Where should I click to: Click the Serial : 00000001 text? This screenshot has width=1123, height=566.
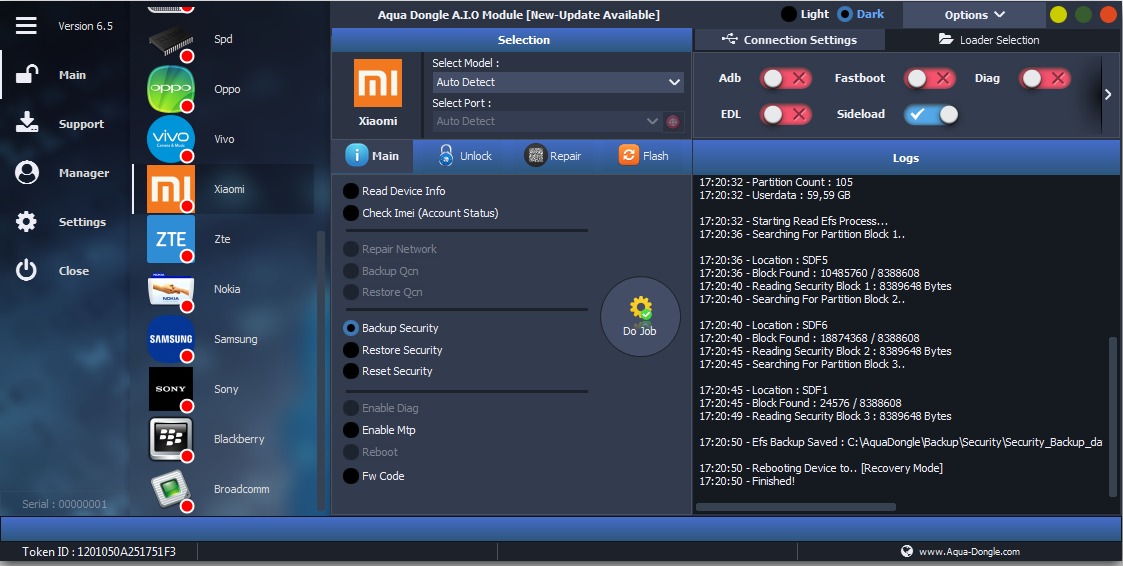coord(64,504)
